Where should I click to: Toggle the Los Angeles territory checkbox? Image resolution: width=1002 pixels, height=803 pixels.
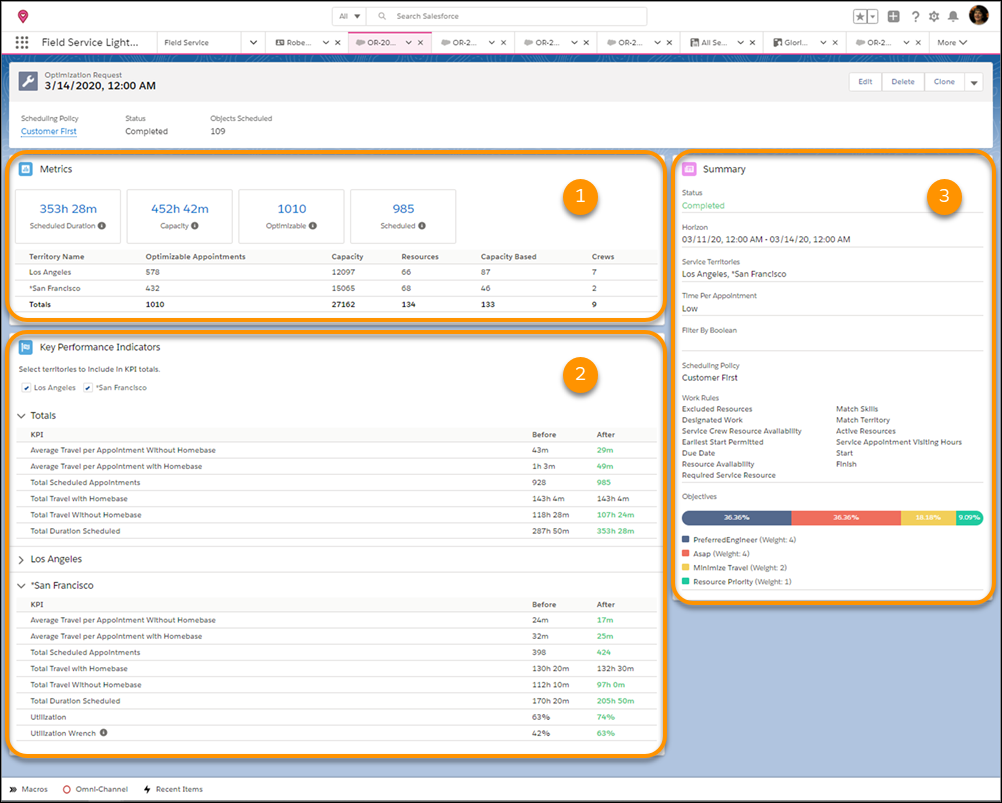pos(26,388)
